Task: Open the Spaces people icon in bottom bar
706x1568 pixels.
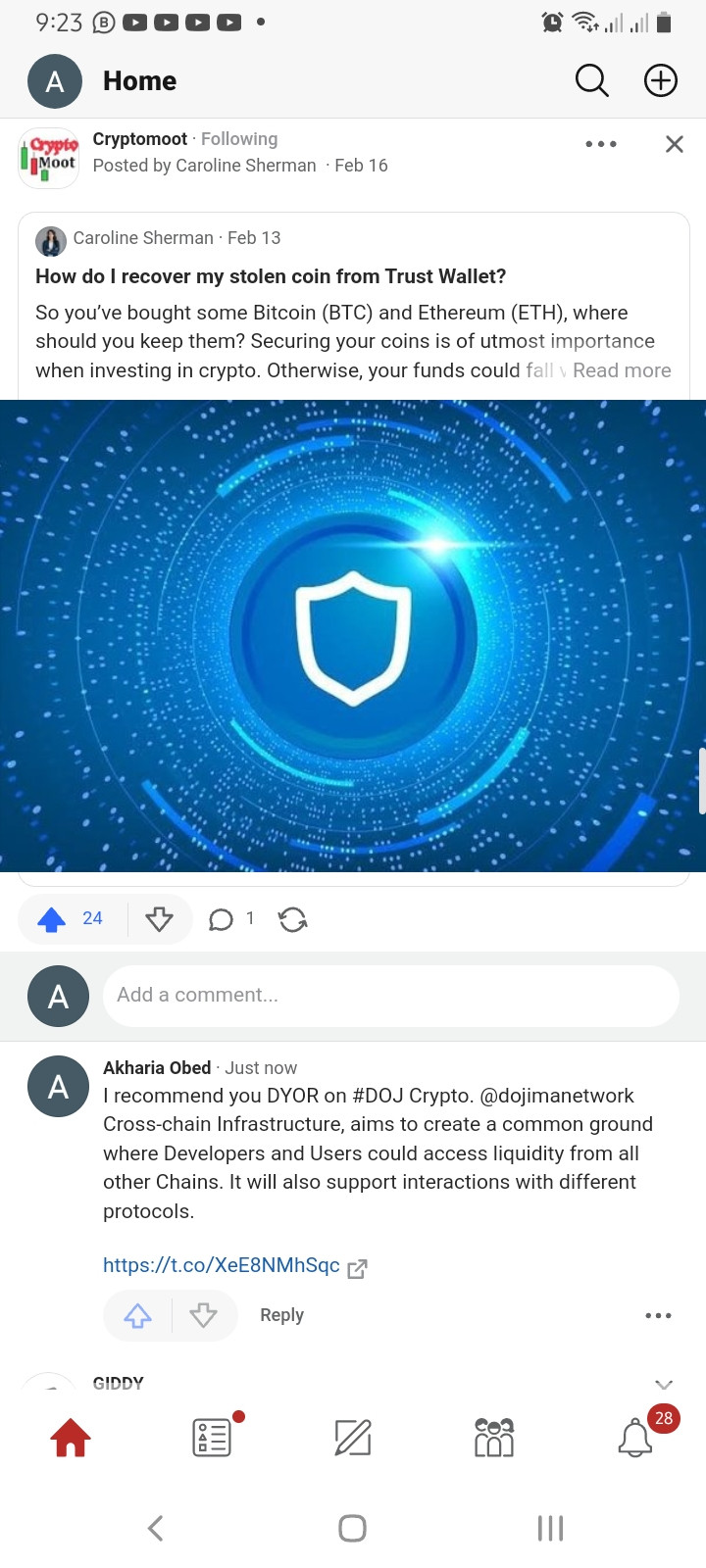Action: (x=493, y=1438)
